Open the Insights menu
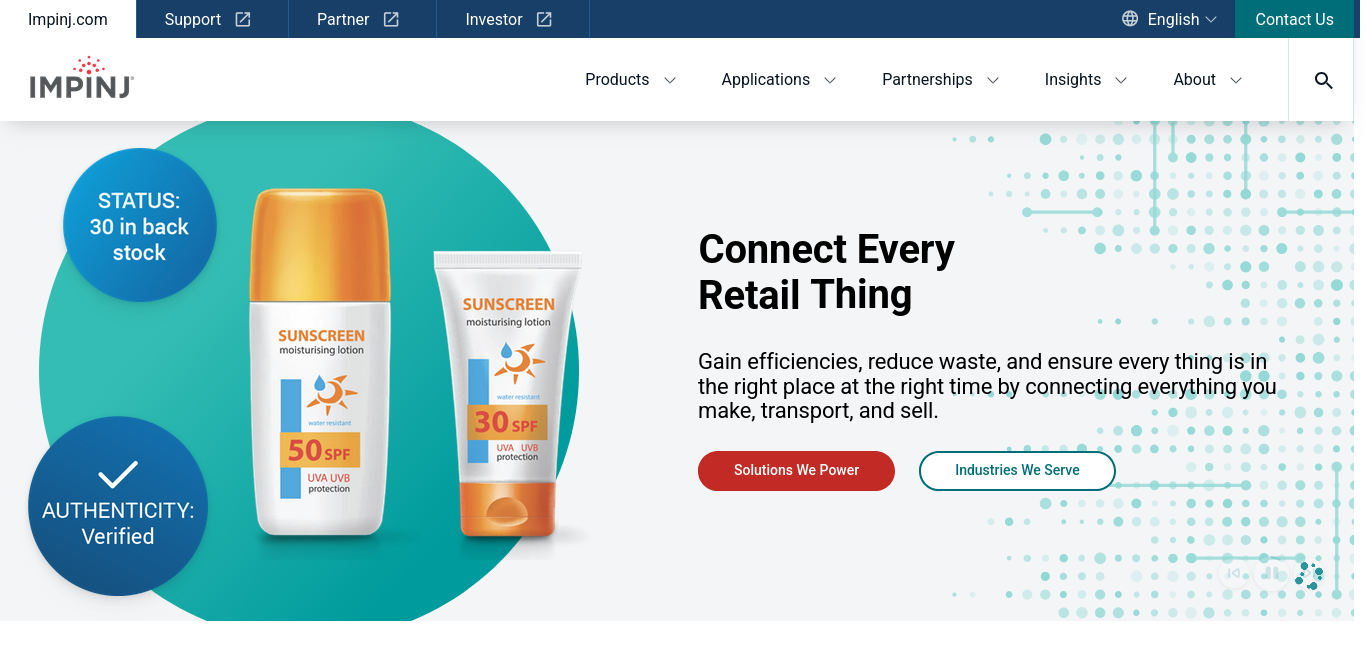Image resolution: width=1366 pixels, height=651 pixels. [x=1086, y=80]
